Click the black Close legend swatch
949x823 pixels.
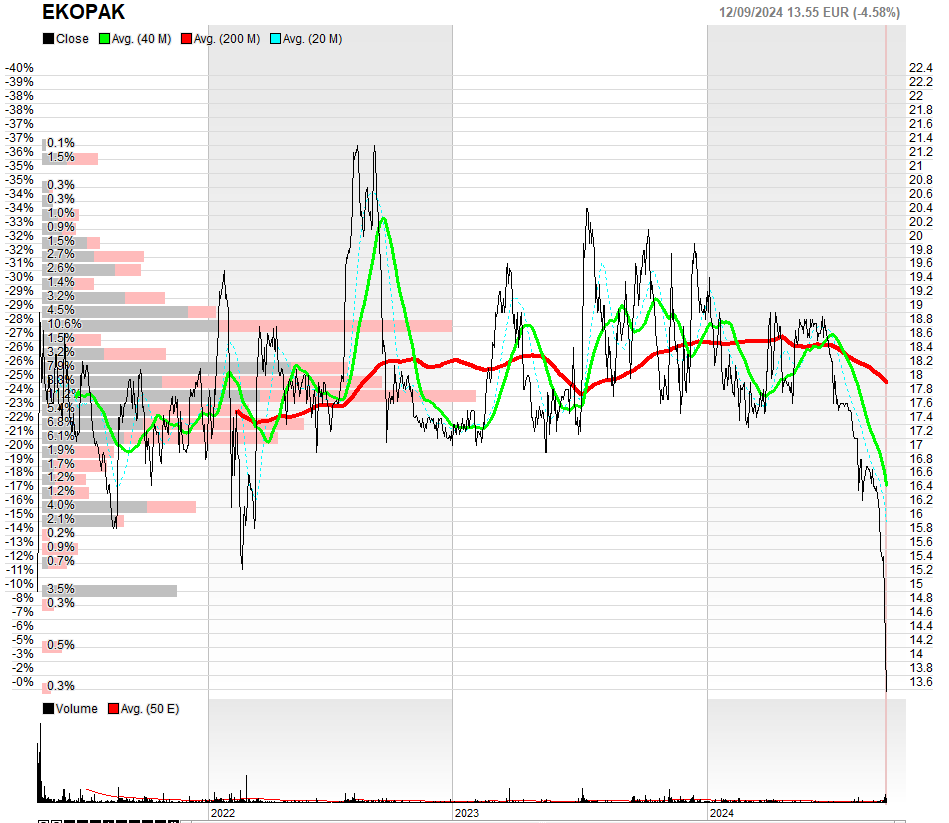[x=48, y=39]
